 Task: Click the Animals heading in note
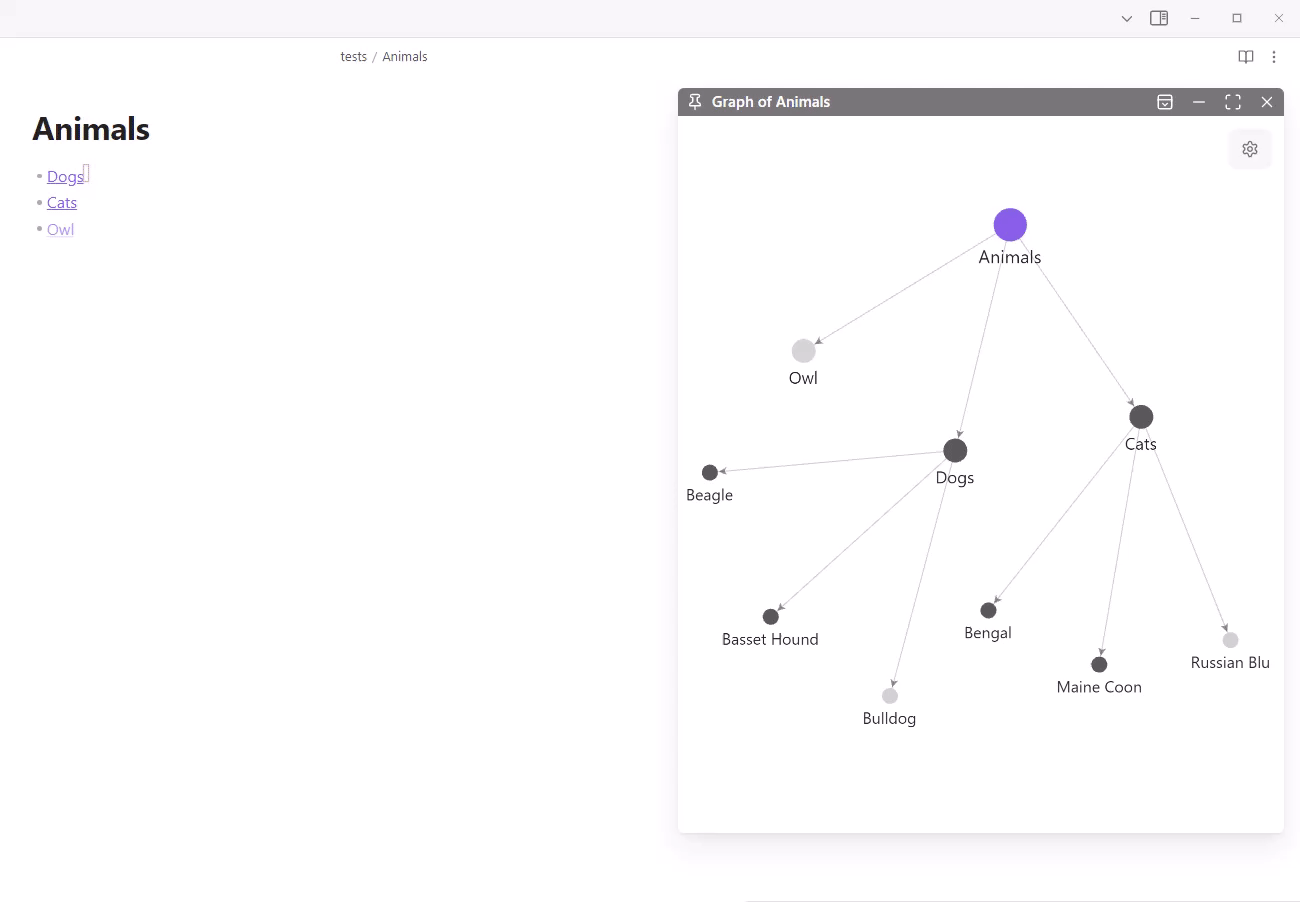(91, 129)
